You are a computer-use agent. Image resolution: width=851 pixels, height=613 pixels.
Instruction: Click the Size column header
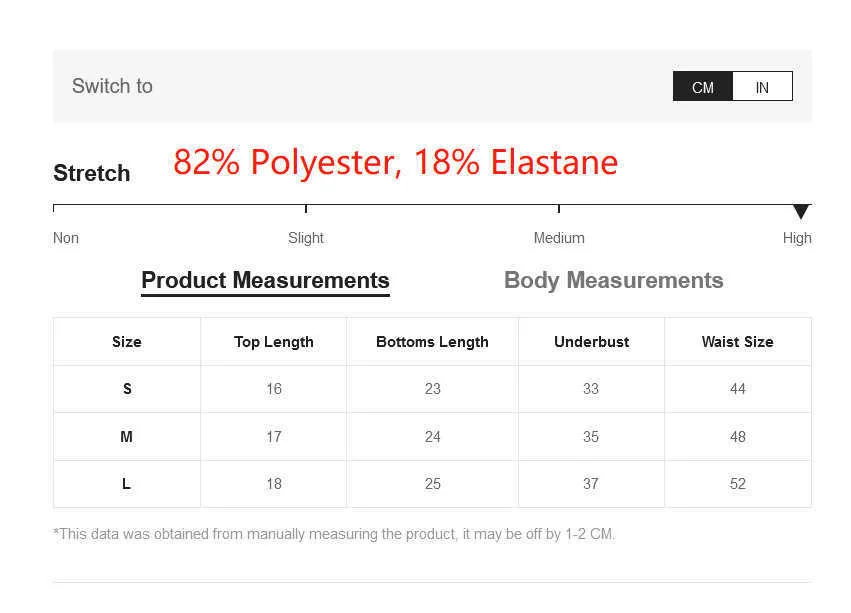pyautogui.click(x=127, y=342)
